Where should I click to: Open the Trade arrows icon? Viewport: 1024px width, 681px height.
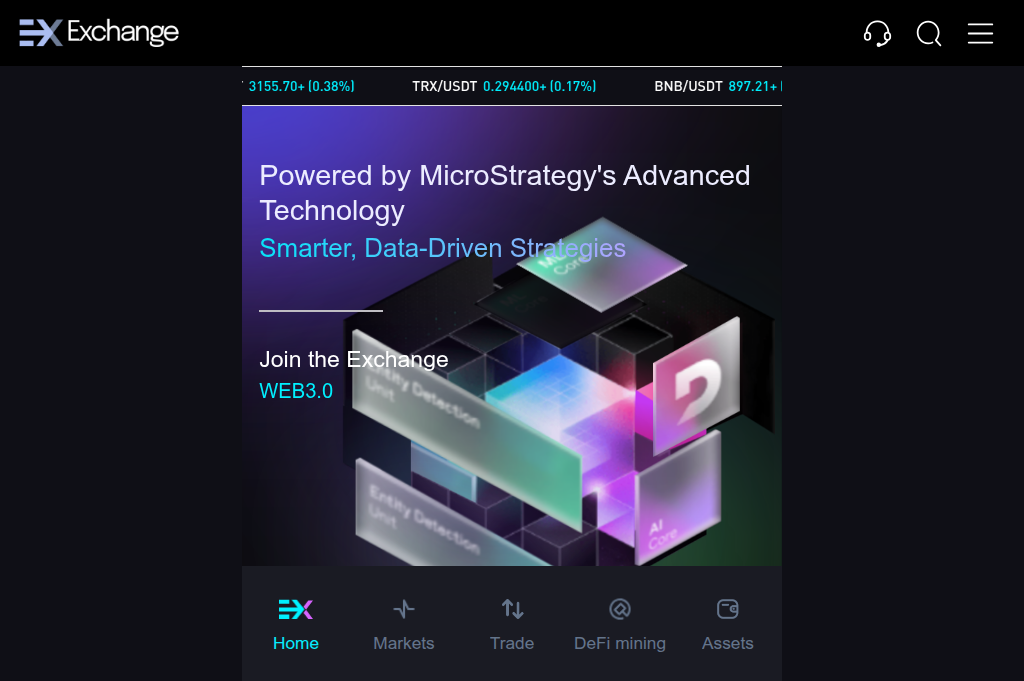pyautogui.click(x=512, y=609)
